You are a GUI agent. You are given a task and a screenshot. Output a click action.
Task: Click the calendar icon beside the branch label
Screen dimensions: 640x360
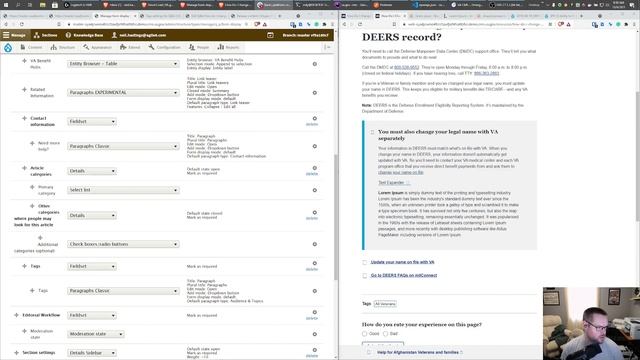(270, 35)
